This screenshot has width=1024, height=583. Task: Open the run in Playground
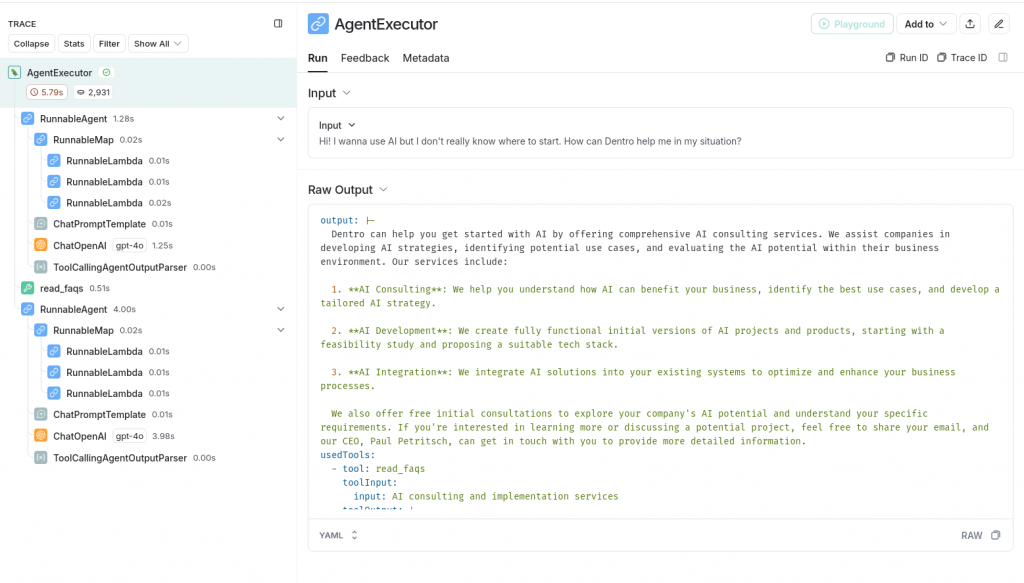pyautogui.click(x=851, y=24)
